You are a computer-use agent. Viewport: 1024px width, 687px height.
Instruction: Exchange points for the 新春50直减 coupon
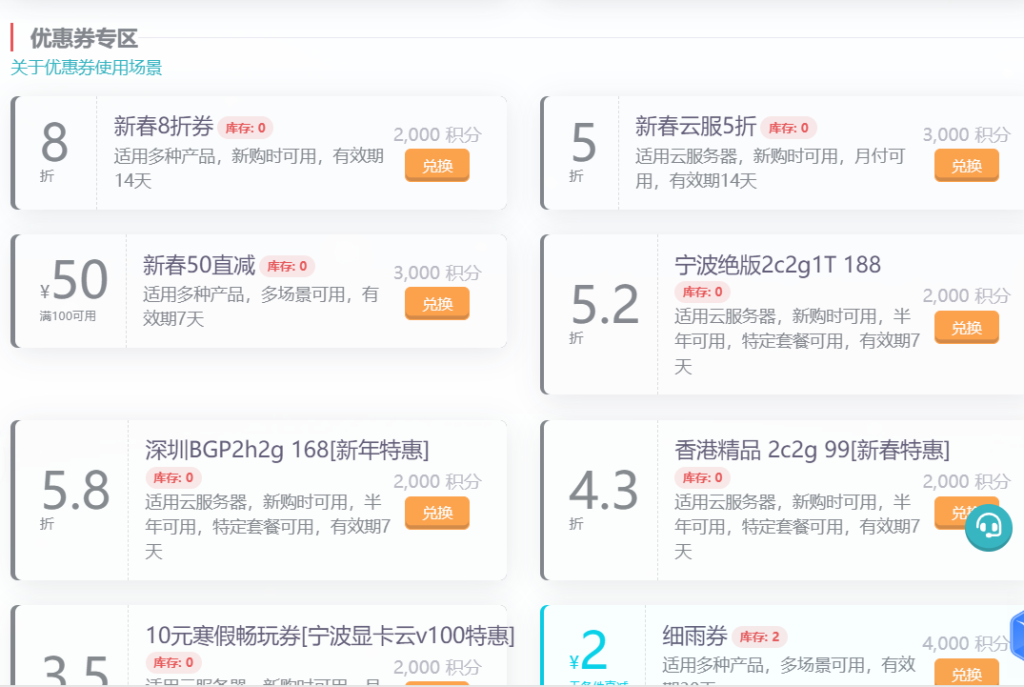pyautogui.click(x=437, y=303)
